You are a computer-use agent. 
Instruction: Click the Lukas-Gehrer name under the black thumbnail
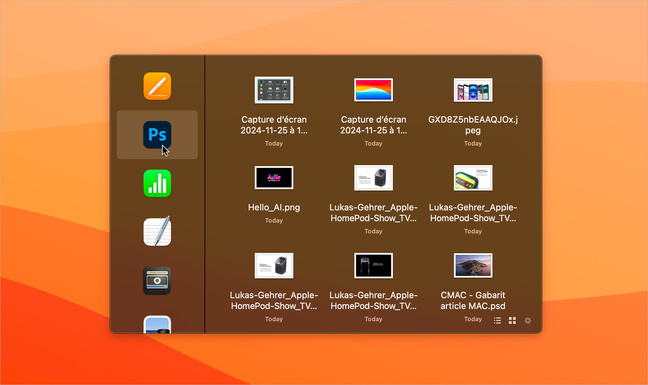(374, 300)
